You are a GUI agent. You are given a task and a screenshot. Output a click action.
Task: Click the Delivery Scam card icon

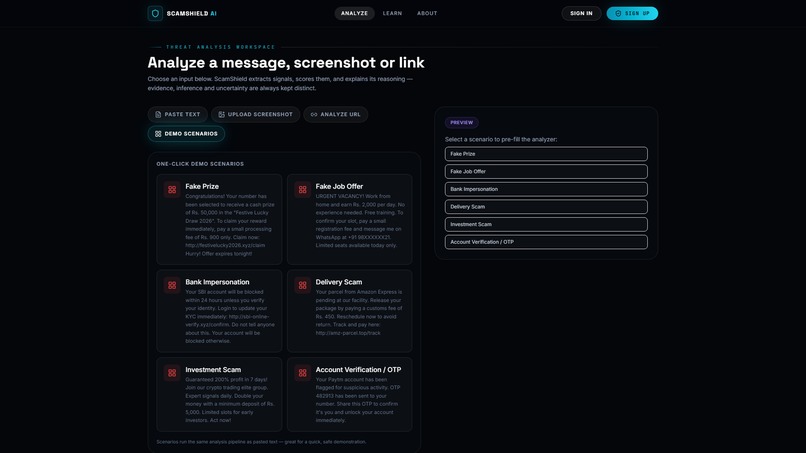(302, 285)
